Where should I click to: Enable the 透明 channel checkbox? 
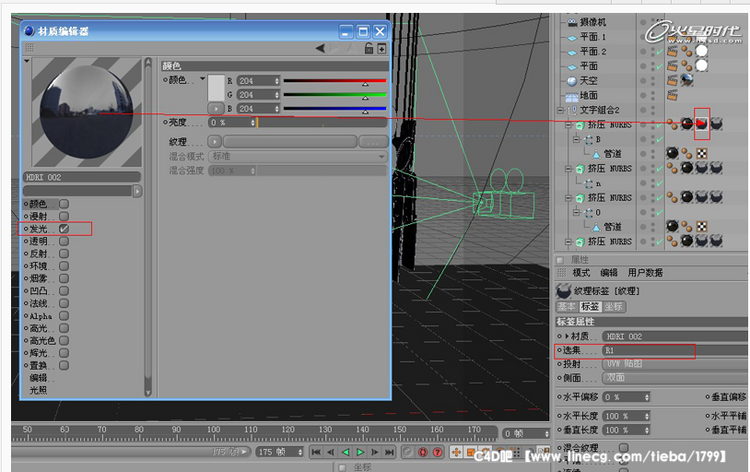coord(64,241)
